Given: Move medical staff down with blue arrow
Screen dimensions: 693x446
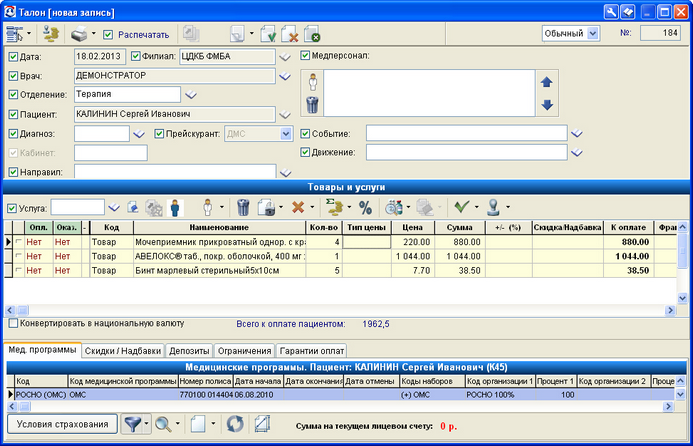Looking at the screenshot, I should coord(547,105).
